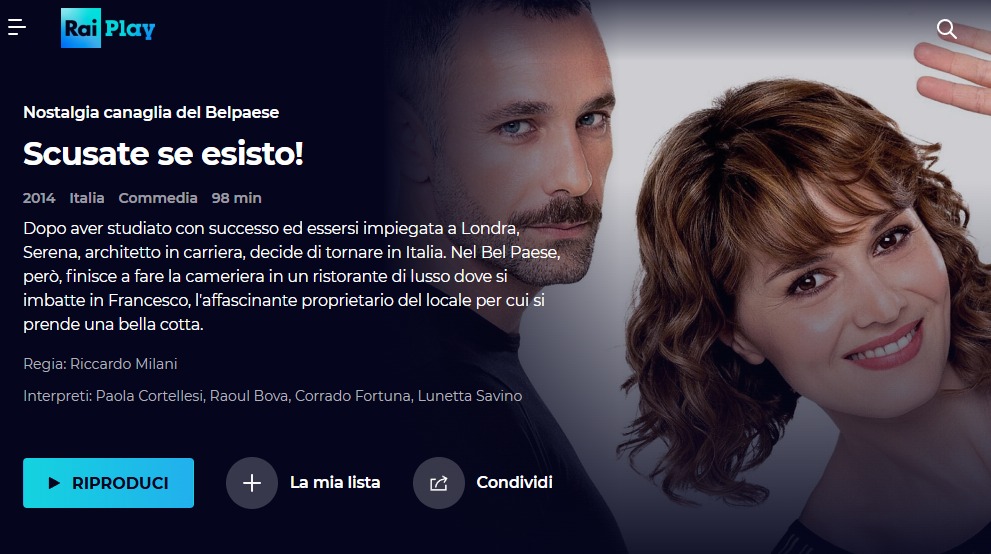Click the Italia country tag
This screenshot has width=991, height=554.
[87, 198]
